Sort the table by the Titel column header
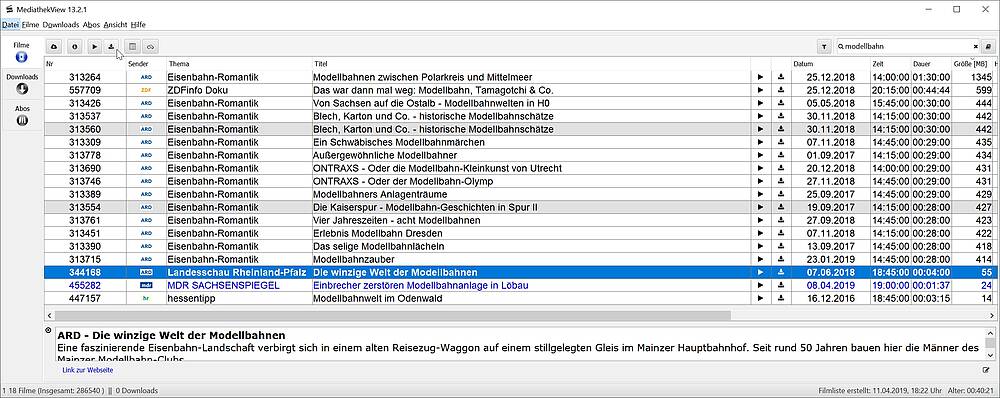Image resolution: width=1000 pixels, height=398 pixels. click(531, 64)
